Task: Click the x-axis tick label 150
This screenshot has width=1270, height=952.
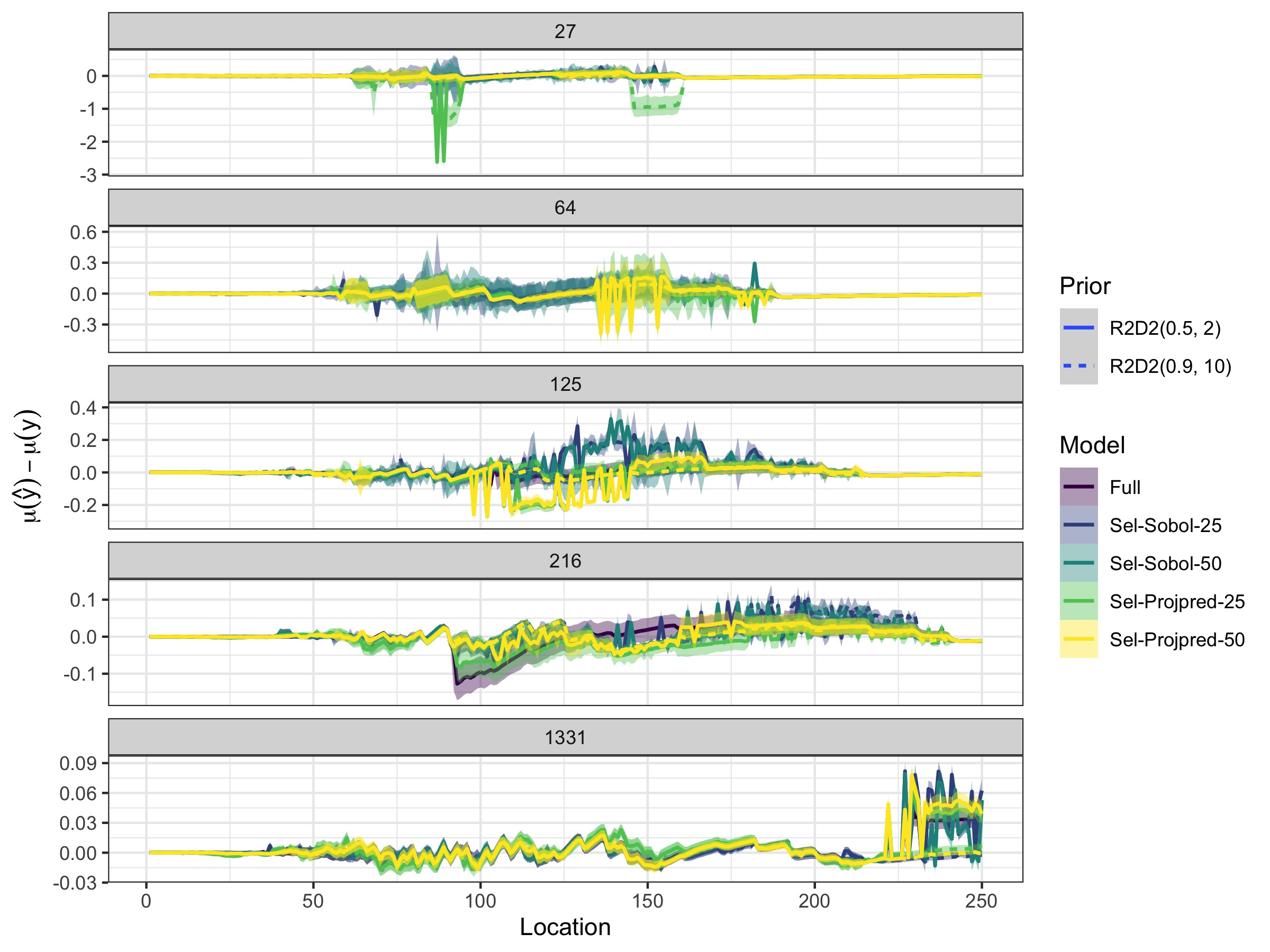Action: pos(647,901)
